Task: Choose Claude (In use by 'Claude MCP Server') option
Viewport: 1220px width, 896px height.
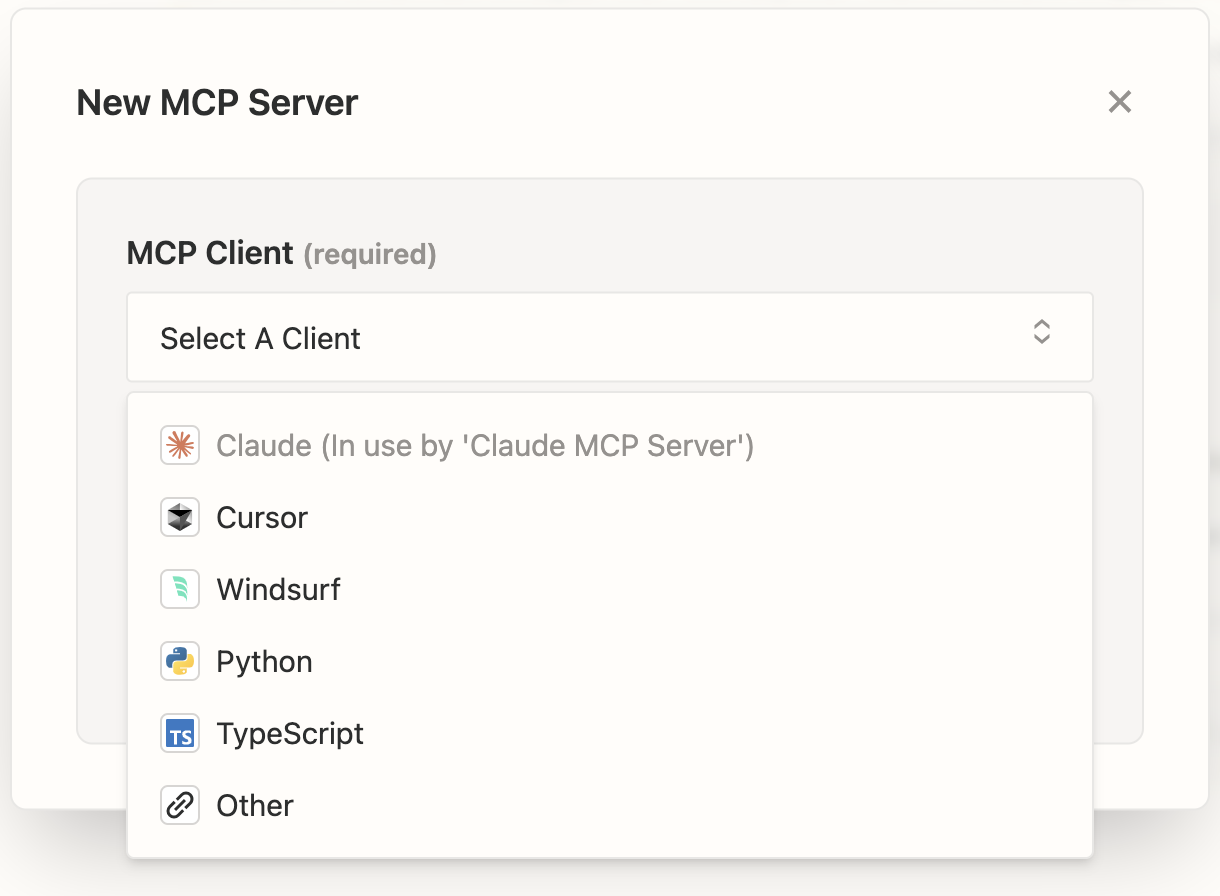Action: [x=610, y=445]
